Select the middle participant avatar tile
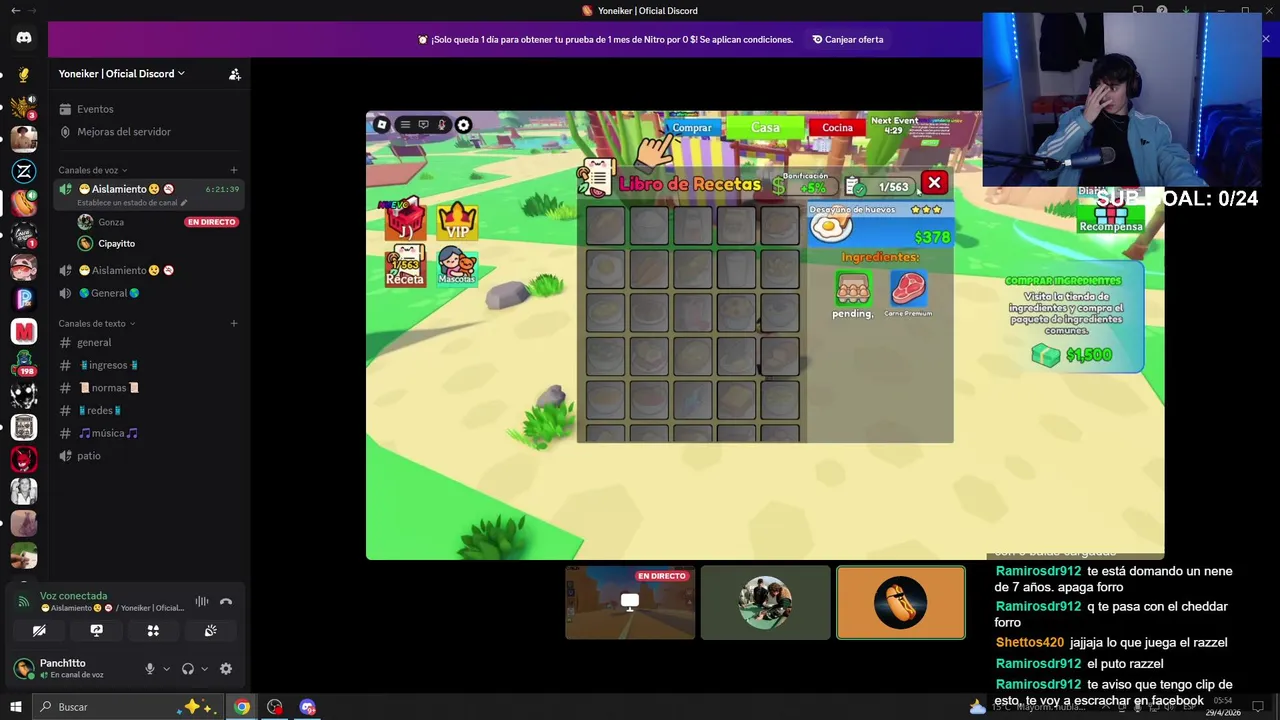 pos(765,602)
